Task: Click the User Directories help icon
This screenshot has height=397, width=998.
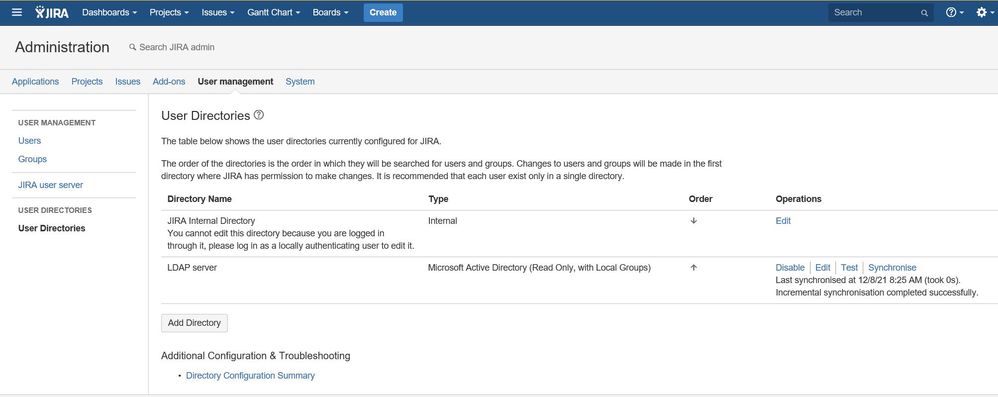Action: [x=258, y=115]
